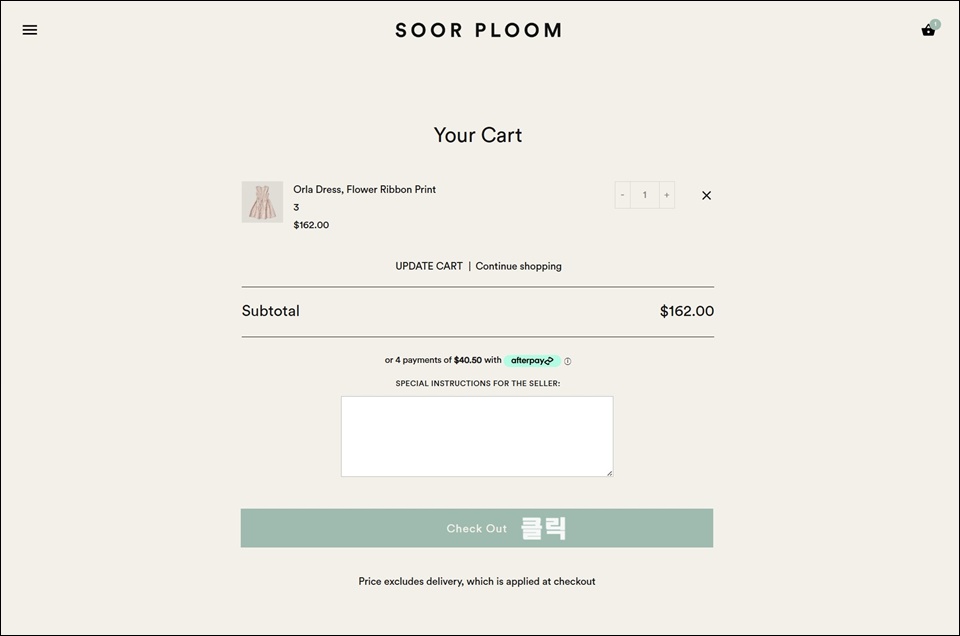Image resolution: width=960 pixels, height=636 pixels.
Task: Click the delivery price notice text
Action: (477, 581)
